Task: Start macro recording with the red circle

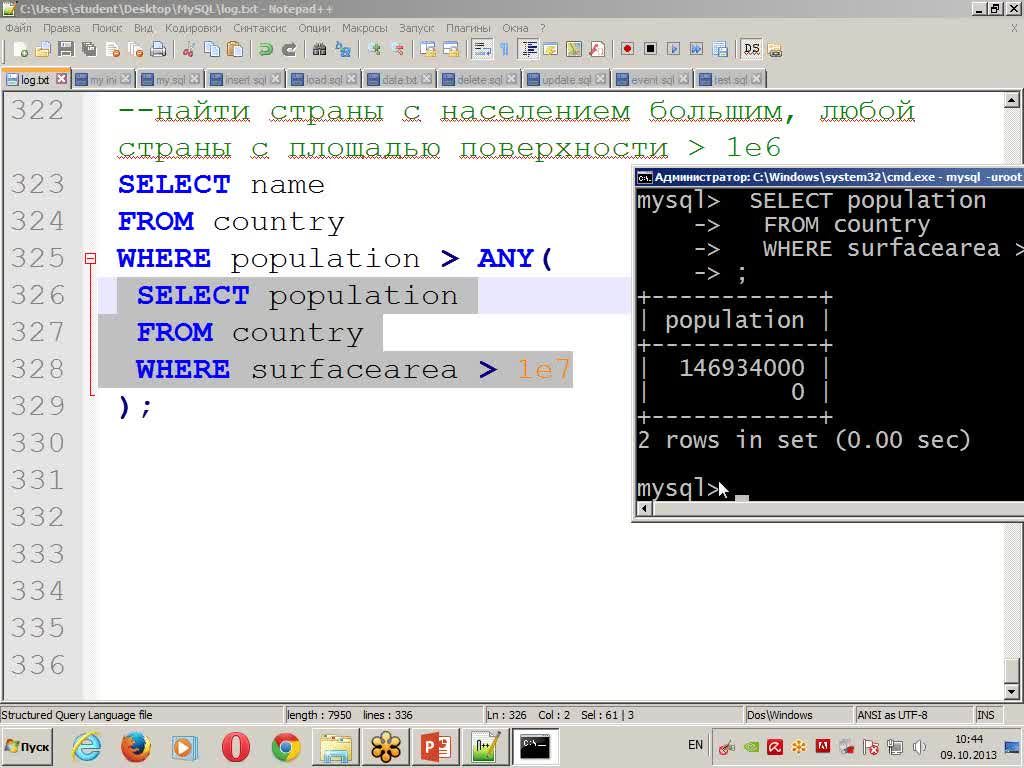Action: point(628,49)
